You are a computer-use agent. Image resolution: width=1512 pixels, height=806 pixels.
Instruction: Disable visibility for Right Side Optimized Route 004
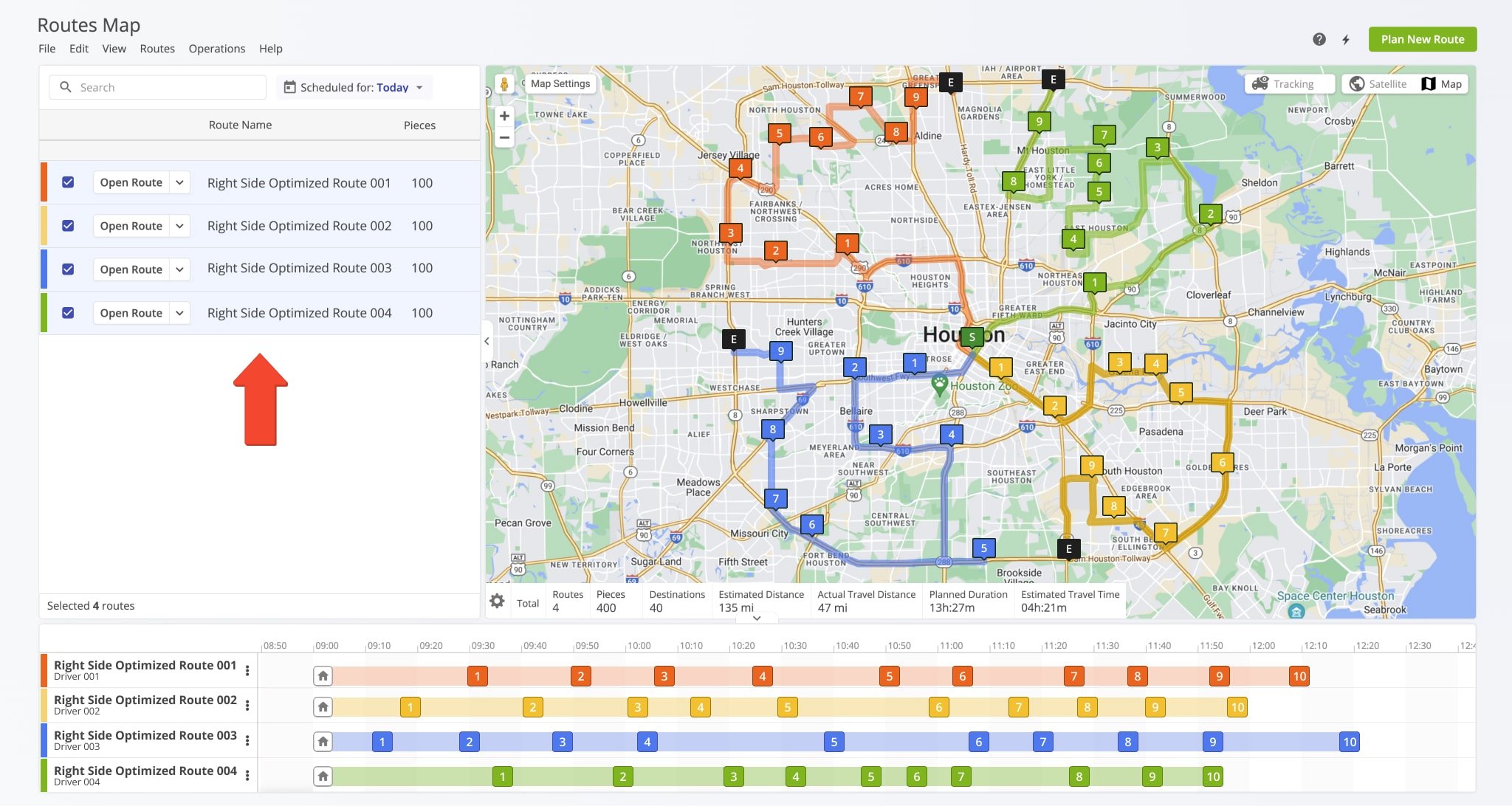68,312
